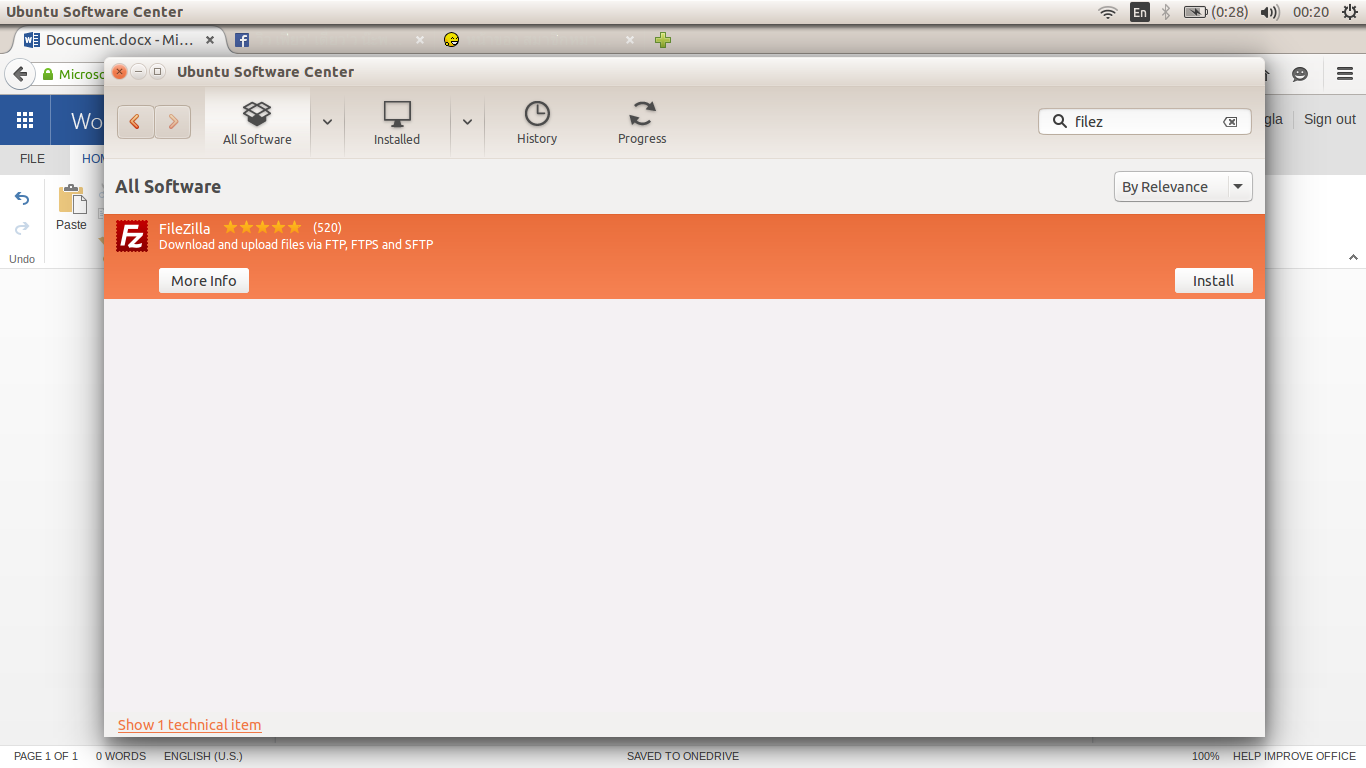Collapse the Word ribbon chevron

click(x=1354, y=258)
